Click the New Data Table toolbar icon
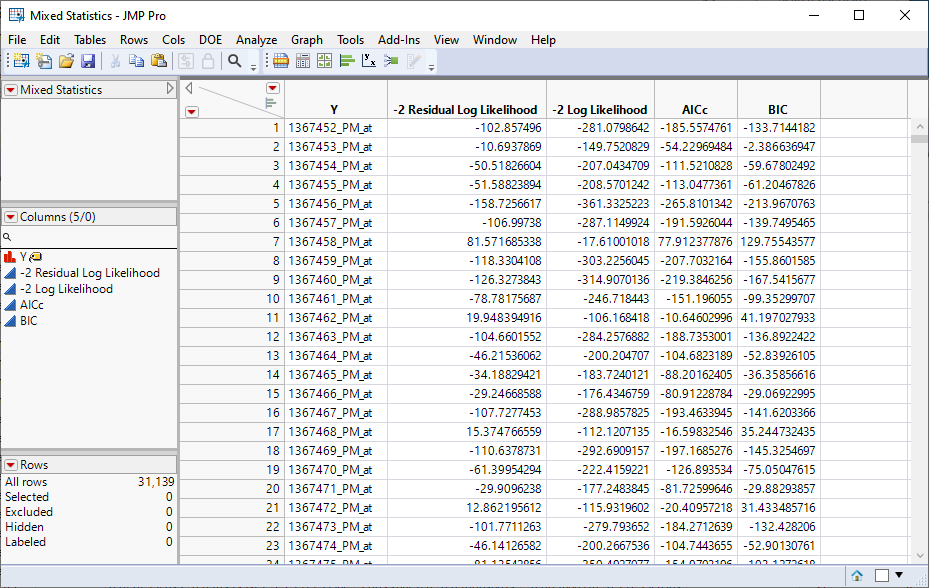Screen dimensions: 929x588 tap(20, 61)
